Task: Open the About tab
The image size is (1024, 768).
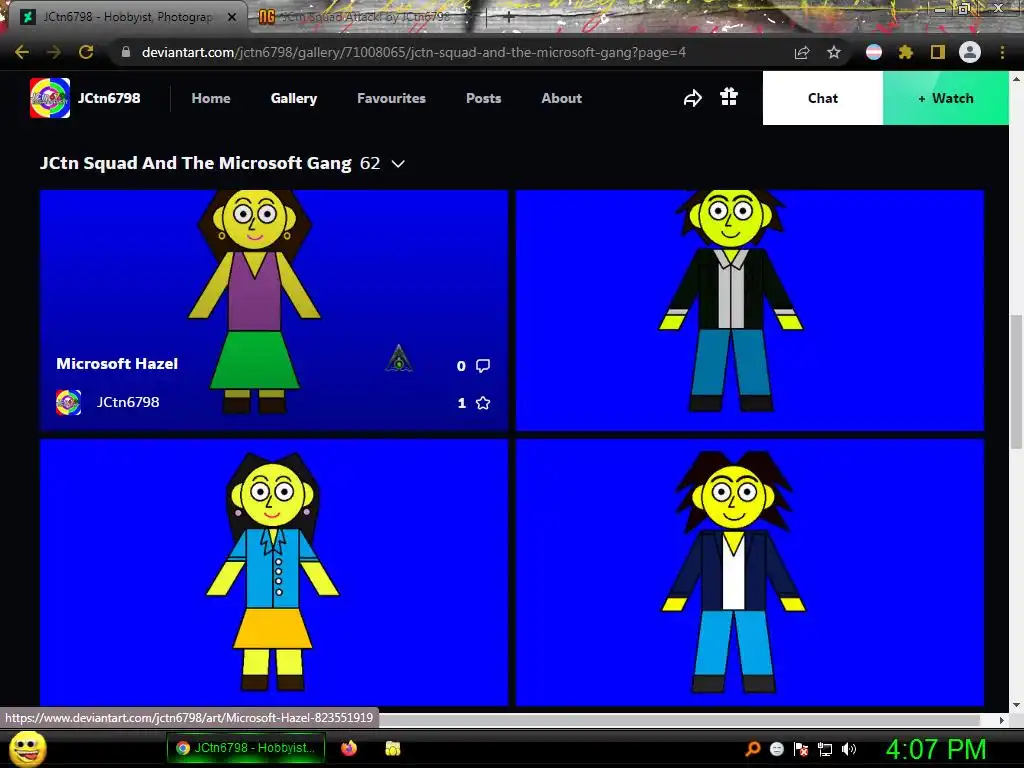Action: [562, 98]
